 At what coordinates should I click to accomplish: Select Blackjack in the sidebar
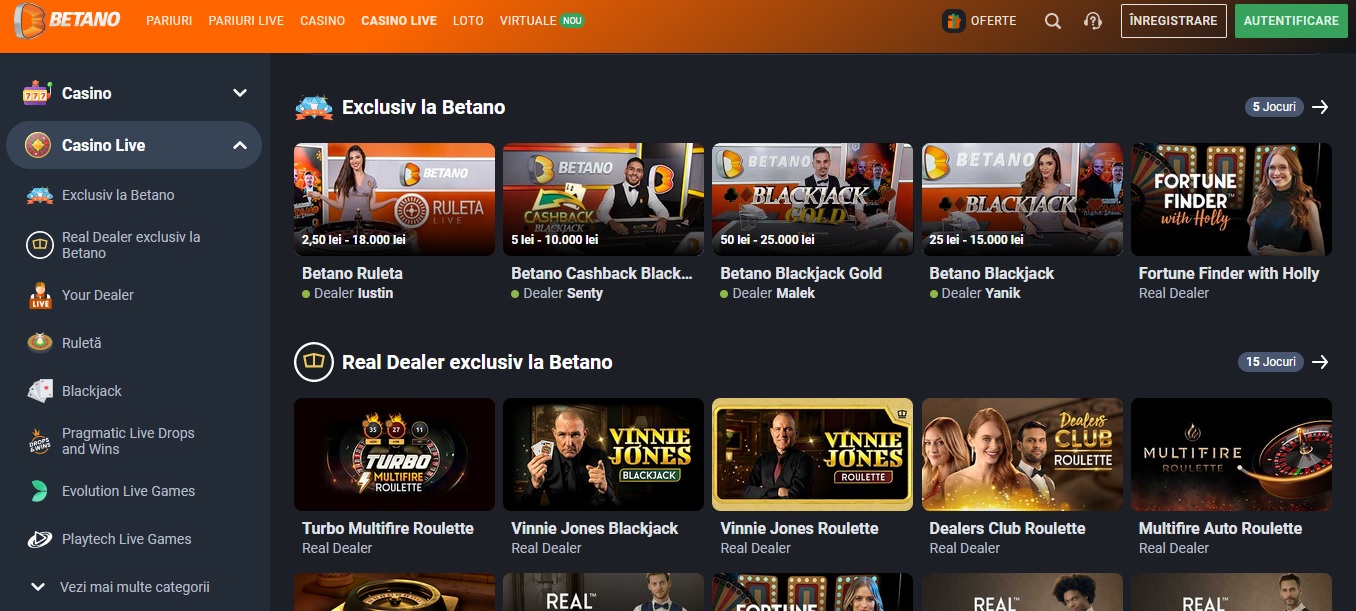click(x=92, y=391)
